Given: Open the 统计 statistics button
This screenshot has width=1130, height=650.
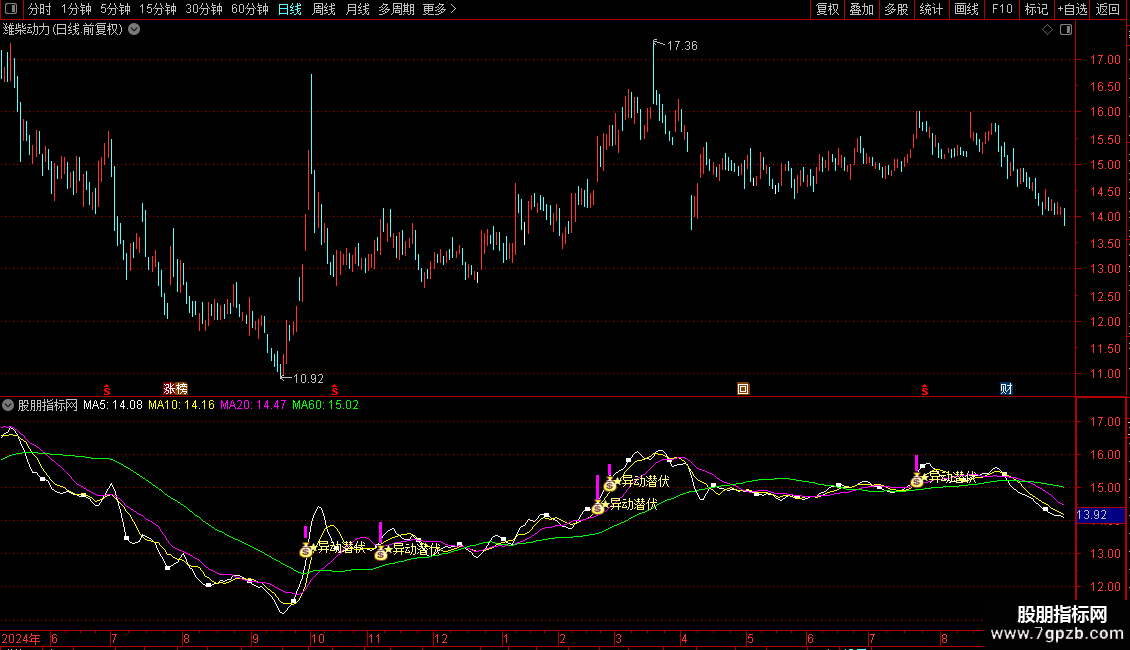Looking at the screenshot, I should [x=931, y=9].
